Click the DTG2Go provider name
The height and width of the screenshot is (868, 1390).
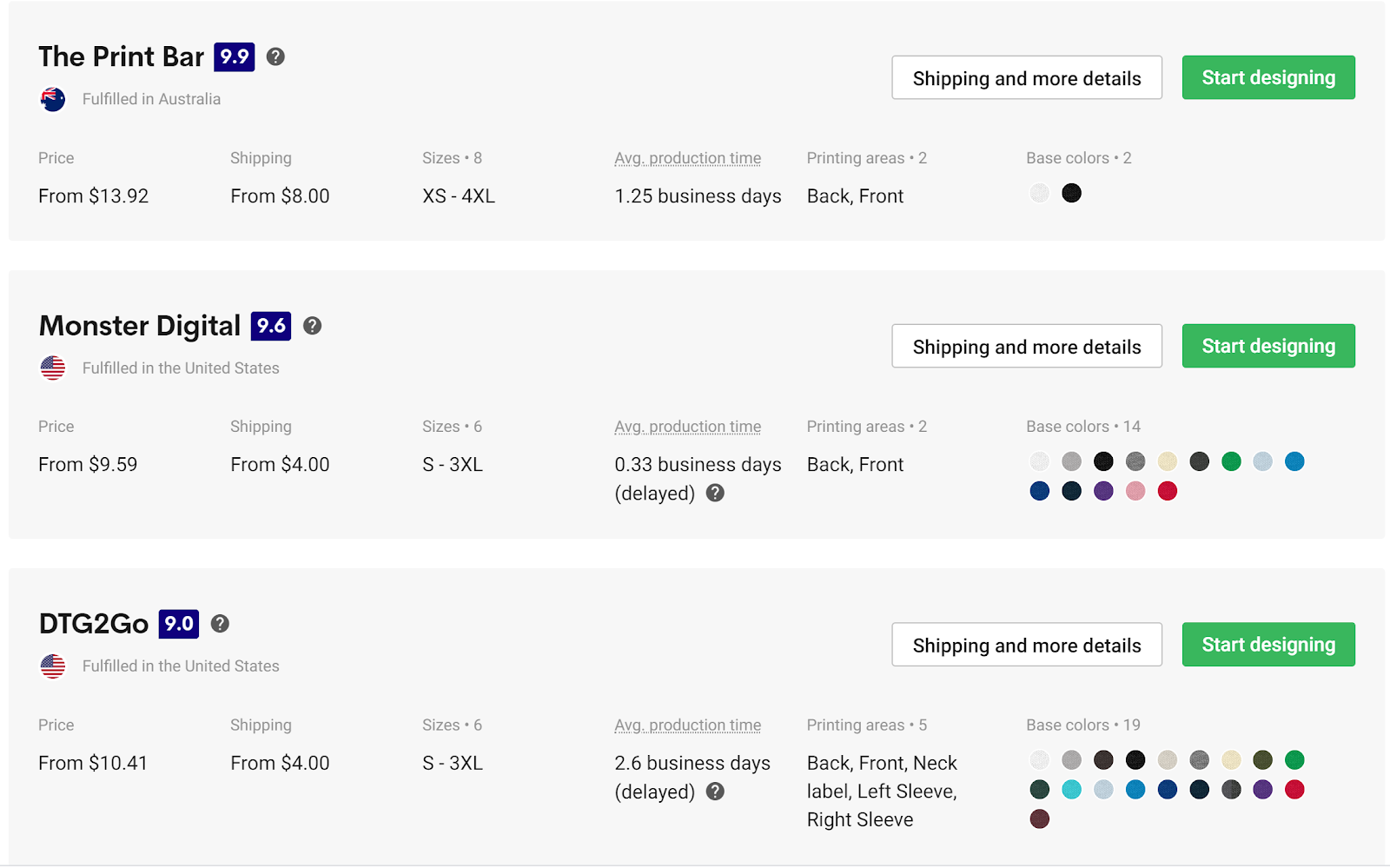click(x=94, y=624)
